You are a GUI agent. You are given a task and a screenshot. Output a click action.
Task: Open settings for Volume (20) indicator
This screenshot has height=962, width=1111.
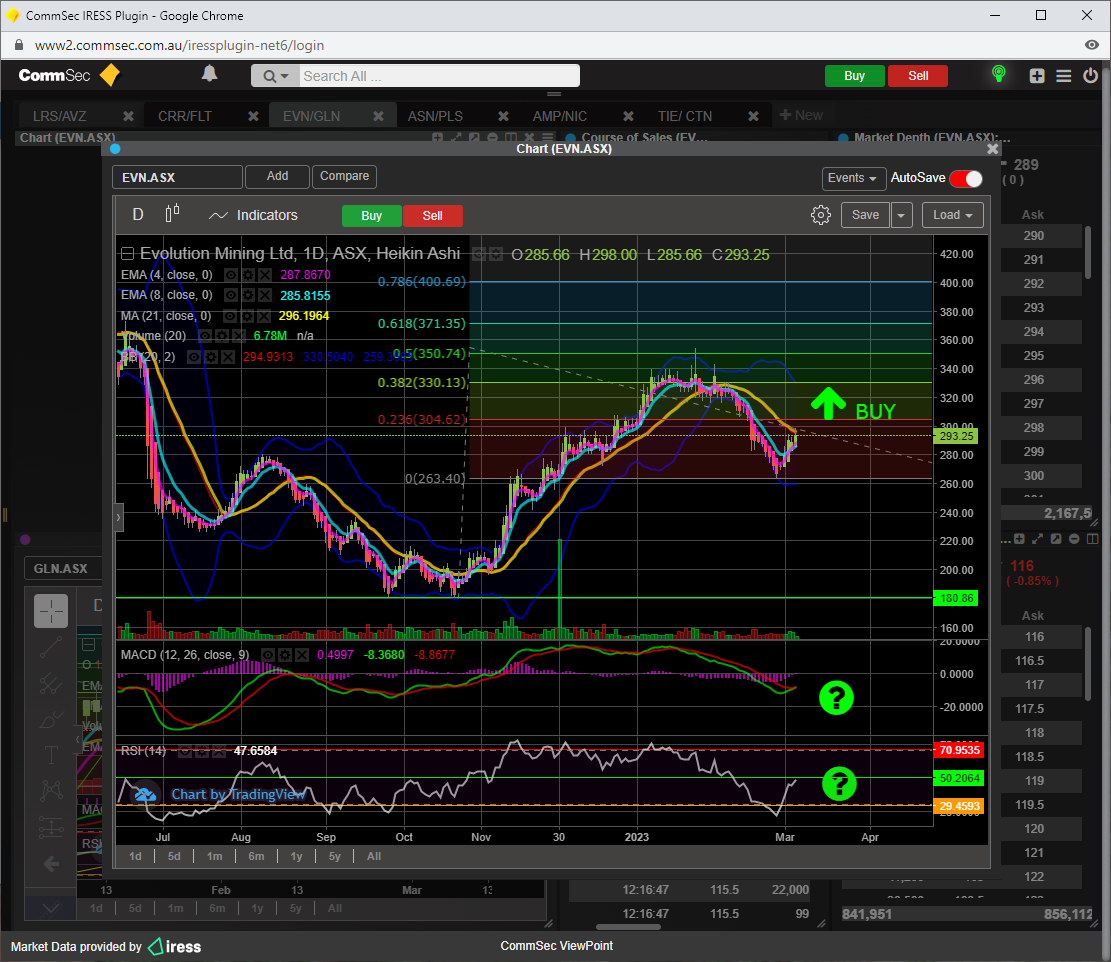pos(222,336)
